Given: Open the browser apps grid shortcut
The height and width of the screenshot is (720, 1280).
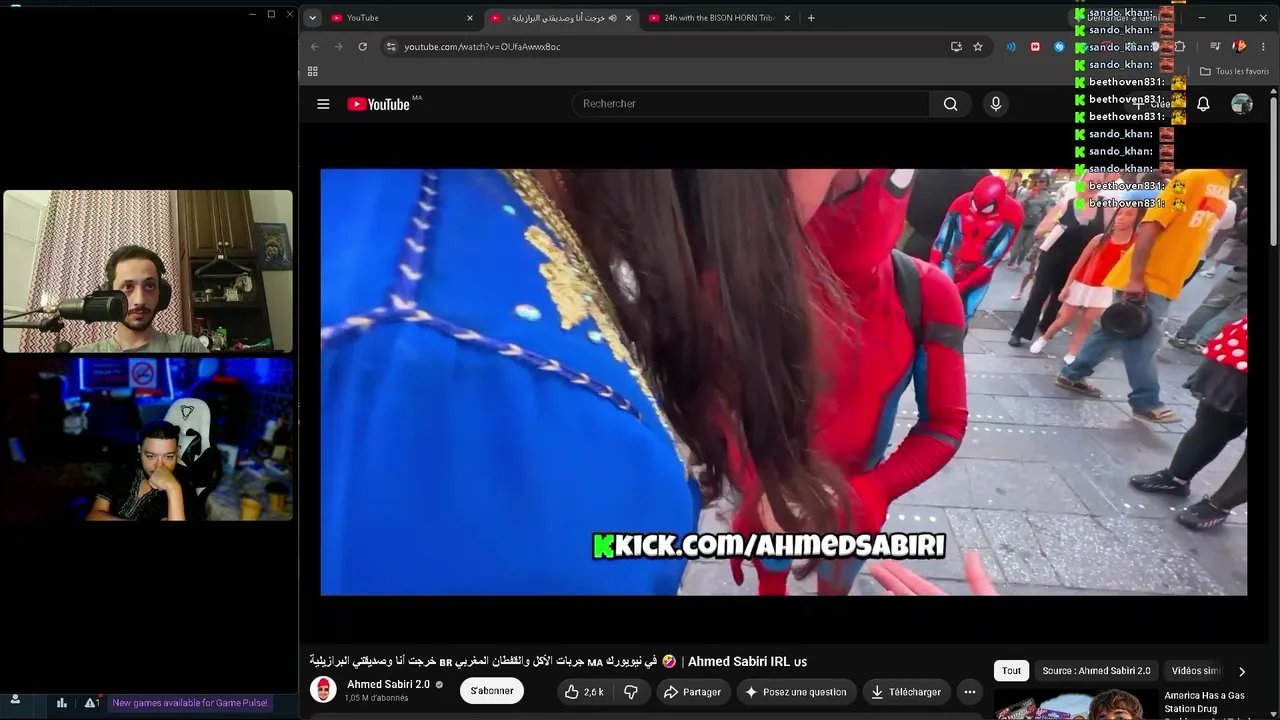Looking at the screenshot, I should [x=313, y=71].
